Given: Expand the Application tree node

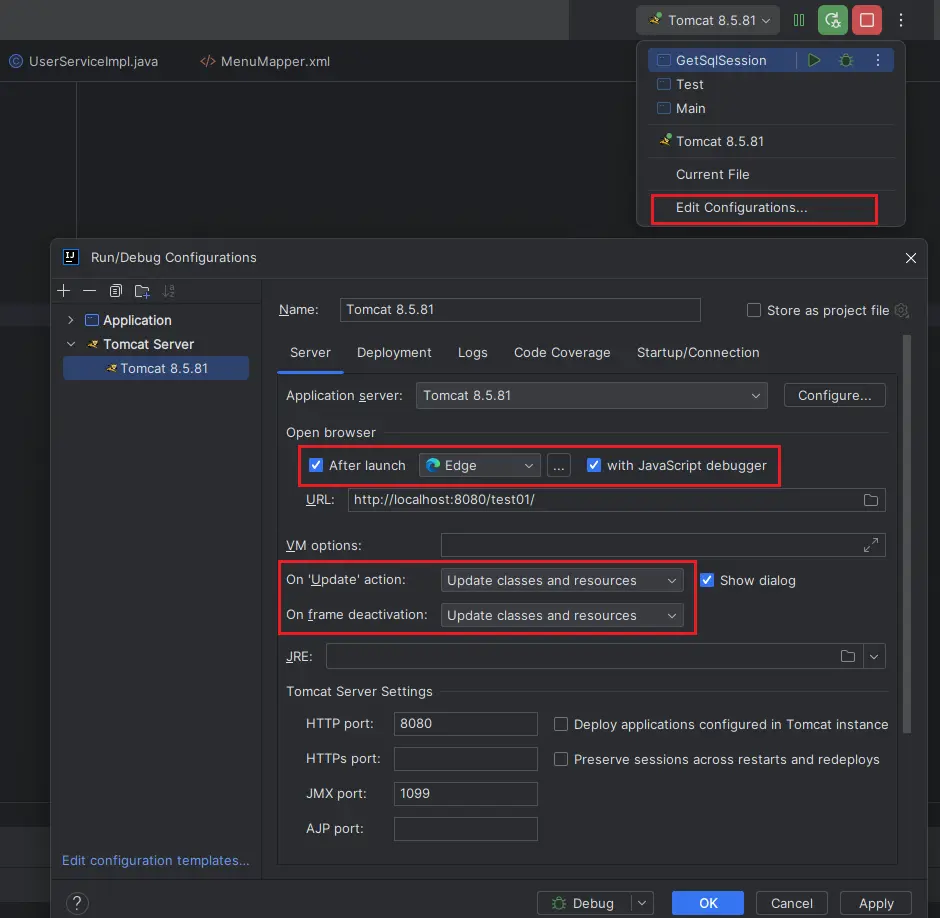Looking at the screenshot, I should tap(71, 320).
